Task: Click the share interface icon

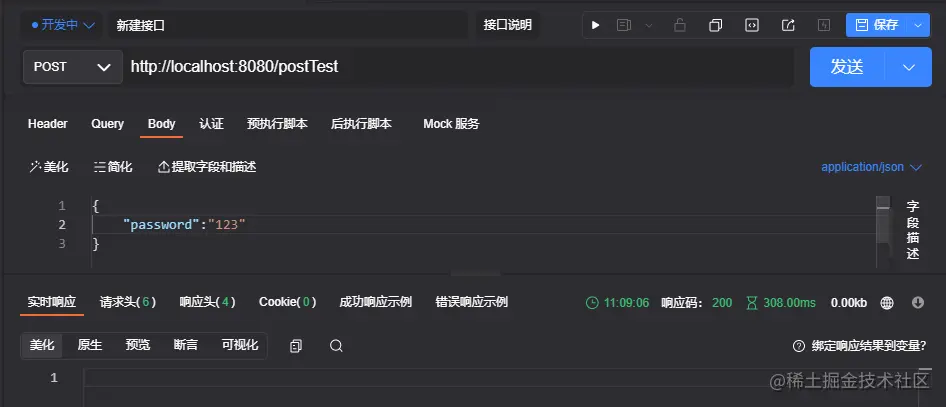Action: (788, 25)
